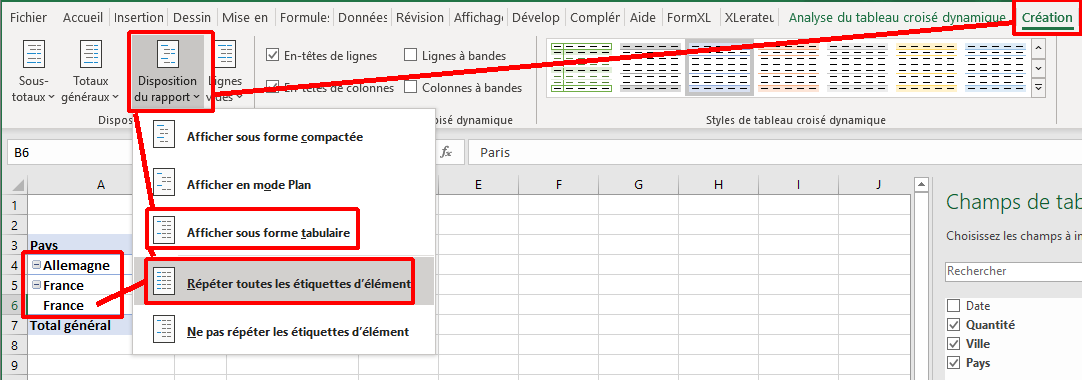Choose Afficher en mode Plan
Viewport: 1082px width, 380px height.
click(x=249, y=186)
